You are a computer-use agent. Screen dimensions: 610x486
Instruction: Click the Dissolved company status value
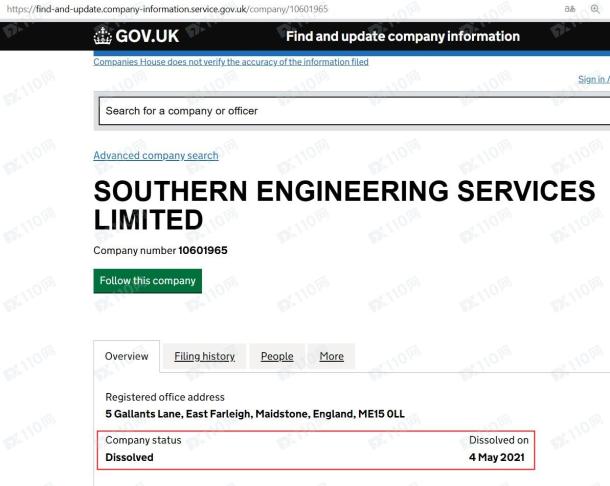(x=129, y=457)
